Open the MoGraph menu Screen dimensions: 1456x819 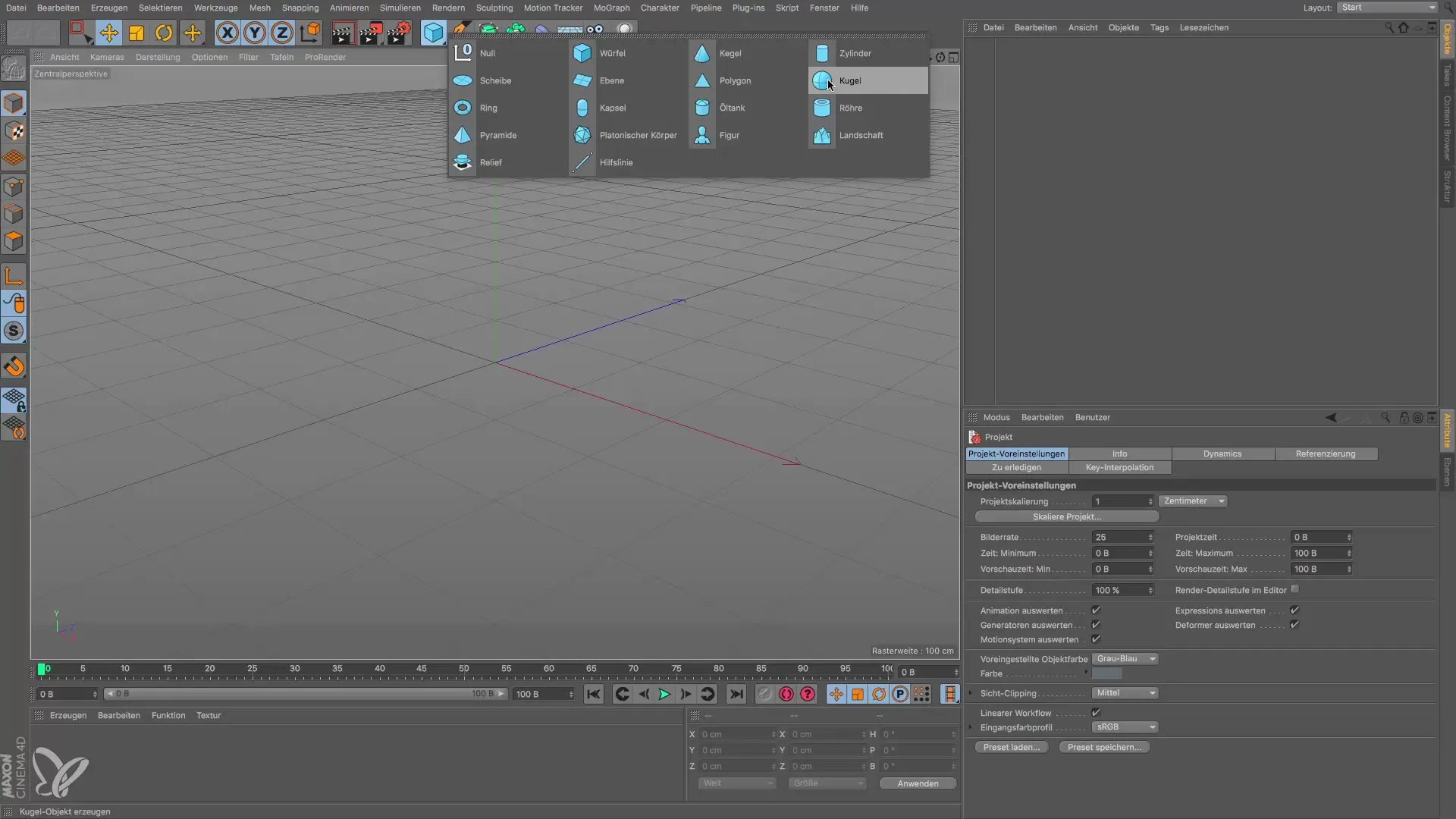(611, 8)
